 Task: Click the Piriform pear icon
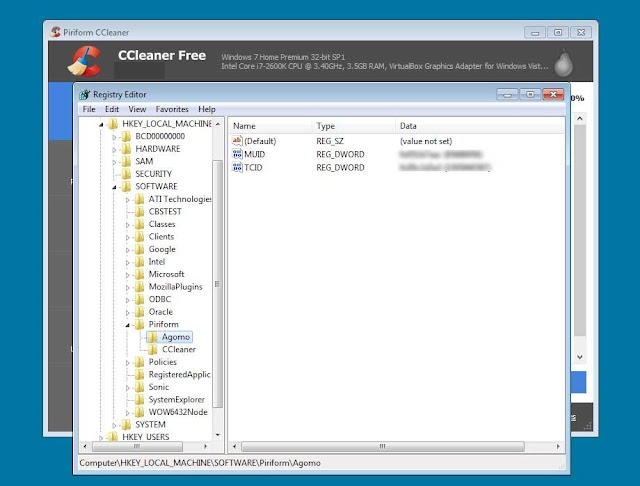[x=564, y=62]
